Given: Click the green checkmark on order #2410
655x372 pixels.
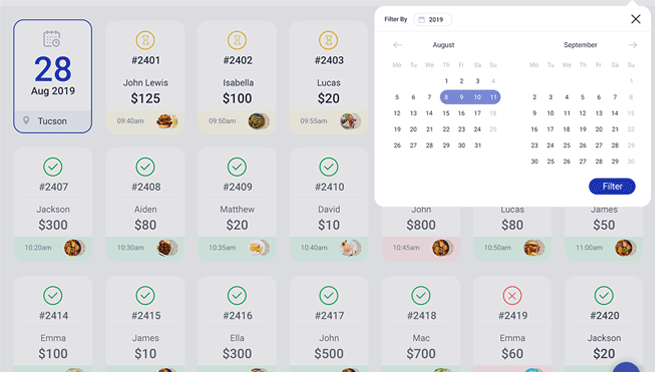Looking at the screenshot, I should point(329,167).
